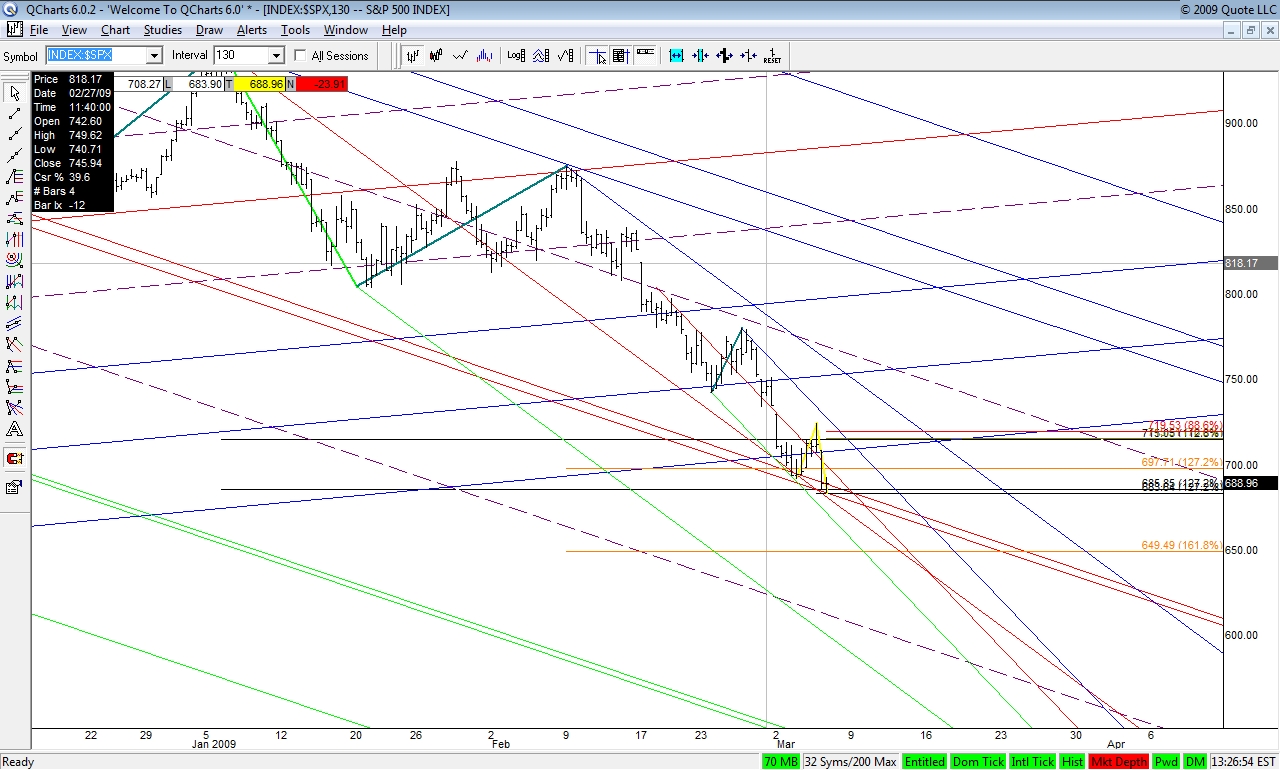Switch to histogram chart style icon
The image size is (1280, 770).
pos(484,56)
